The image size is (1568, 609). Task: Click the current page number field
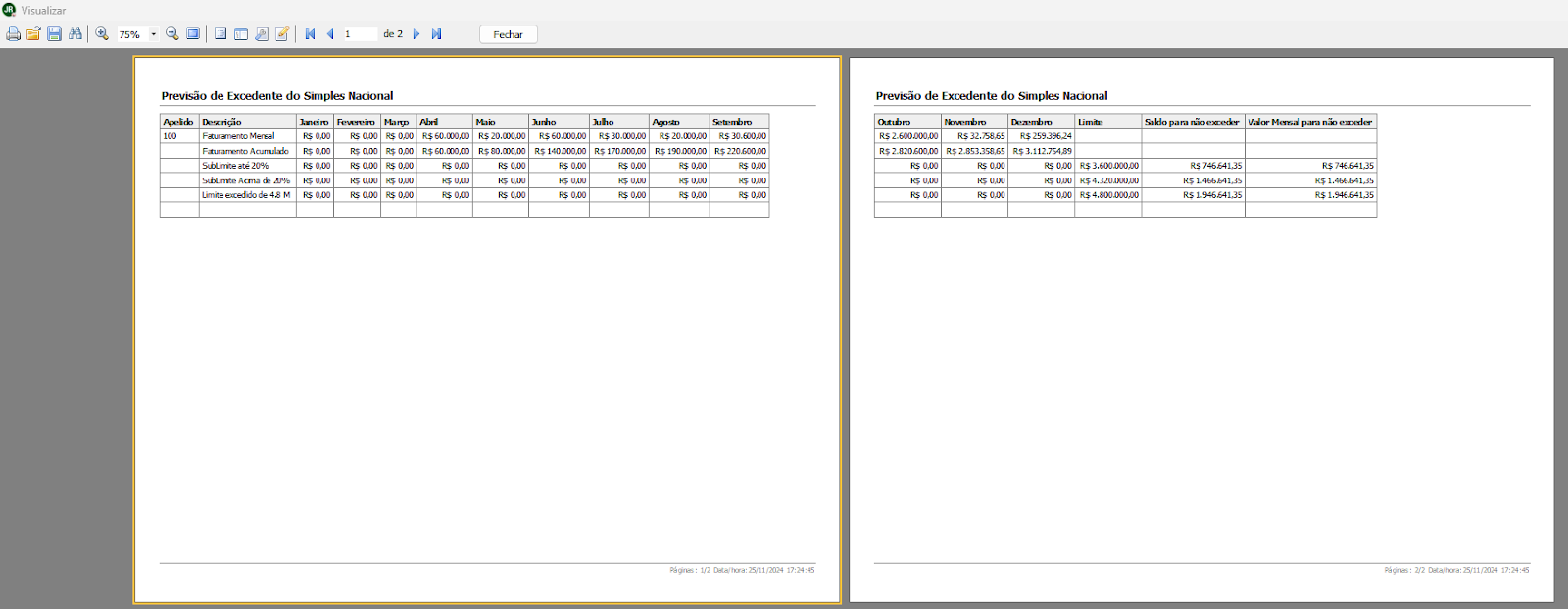359,34
